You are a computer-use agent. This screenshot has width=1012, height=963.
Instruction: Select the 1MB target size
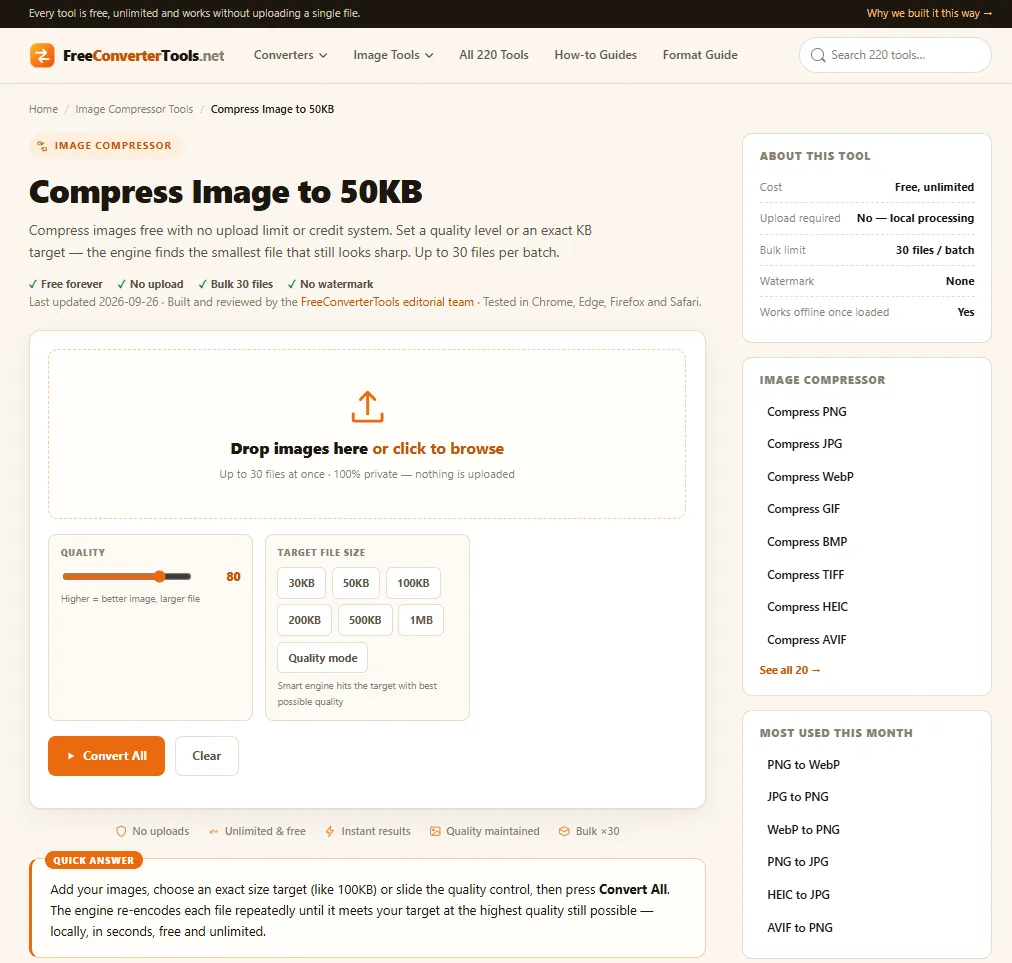[421, 620]
